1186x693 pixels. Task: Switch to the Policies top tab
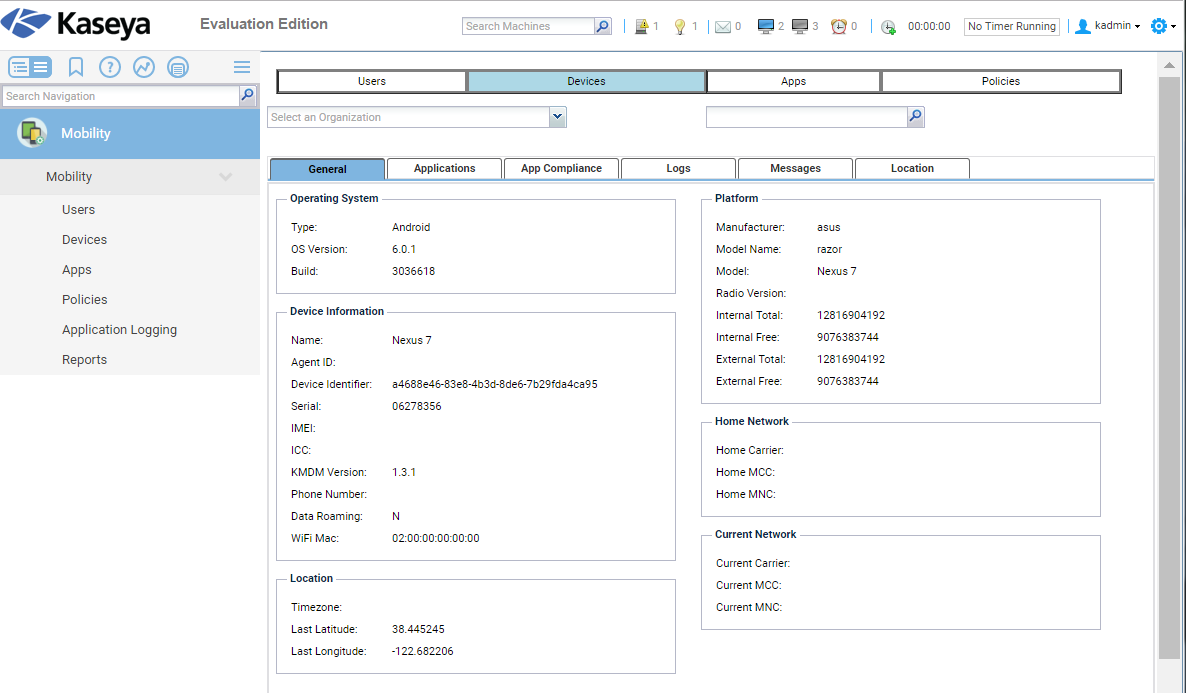coord(1001,81)
